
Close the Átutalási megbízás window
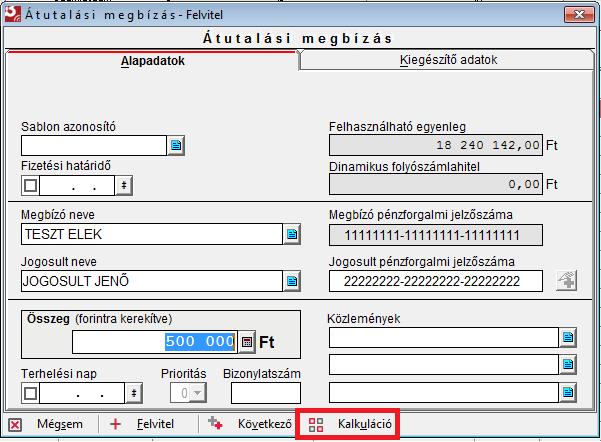click(x=579, y=15)
